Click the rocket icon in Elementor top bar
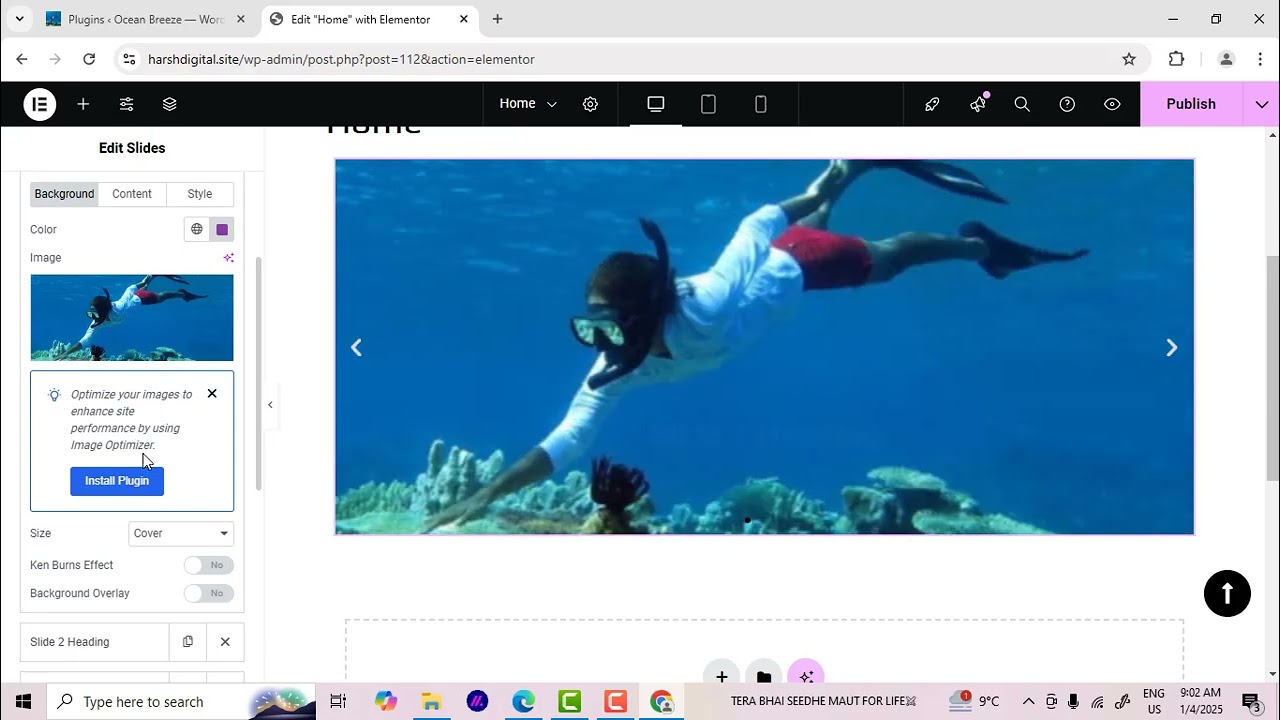Viewport: 1280px width, 720px height. (932, 104)
